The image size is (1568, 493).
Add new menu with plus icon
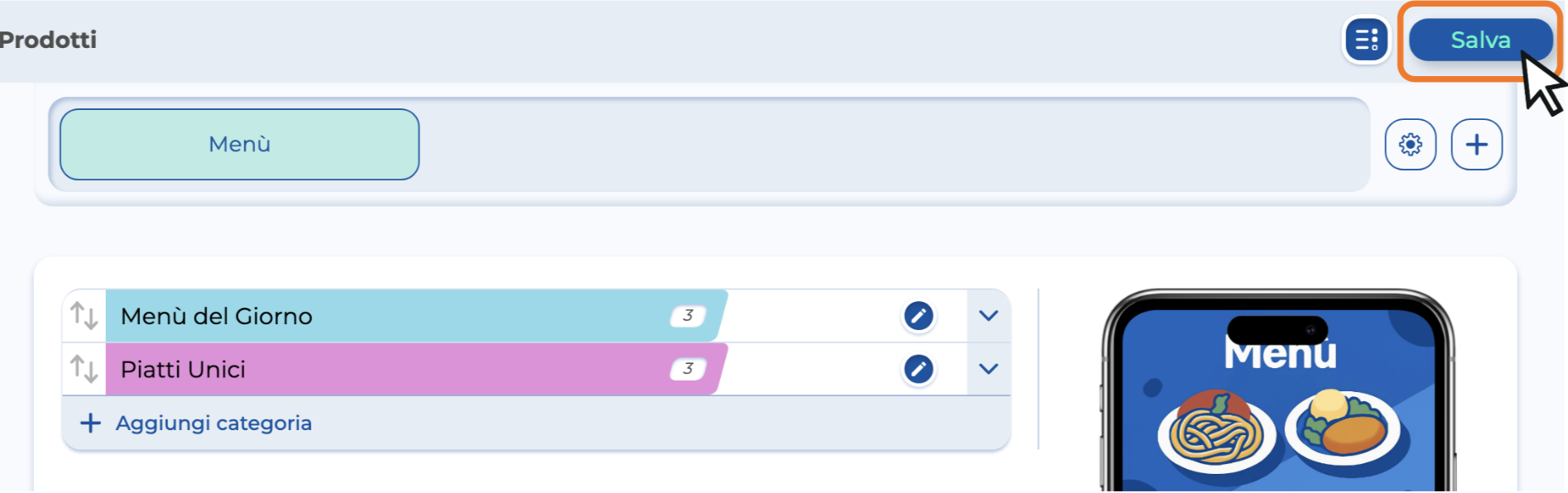click(x=1477, y=145)
